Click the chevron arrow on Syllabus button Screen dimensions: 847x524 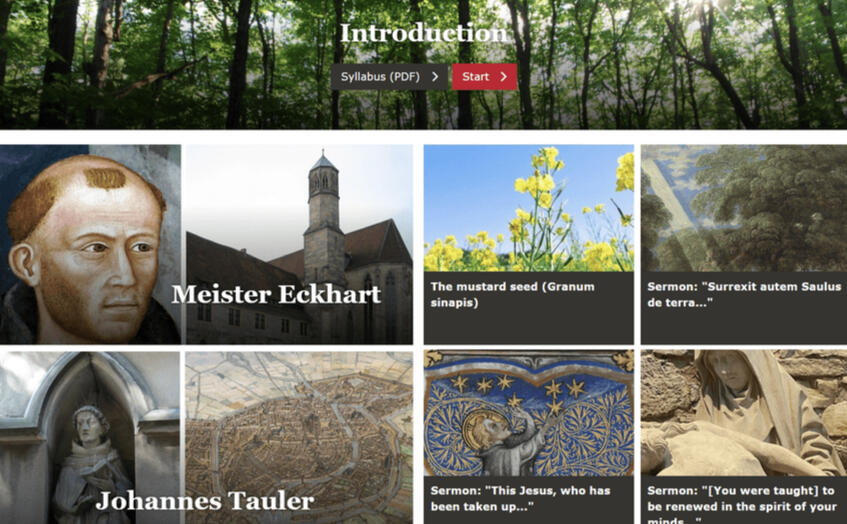(435, 77)
